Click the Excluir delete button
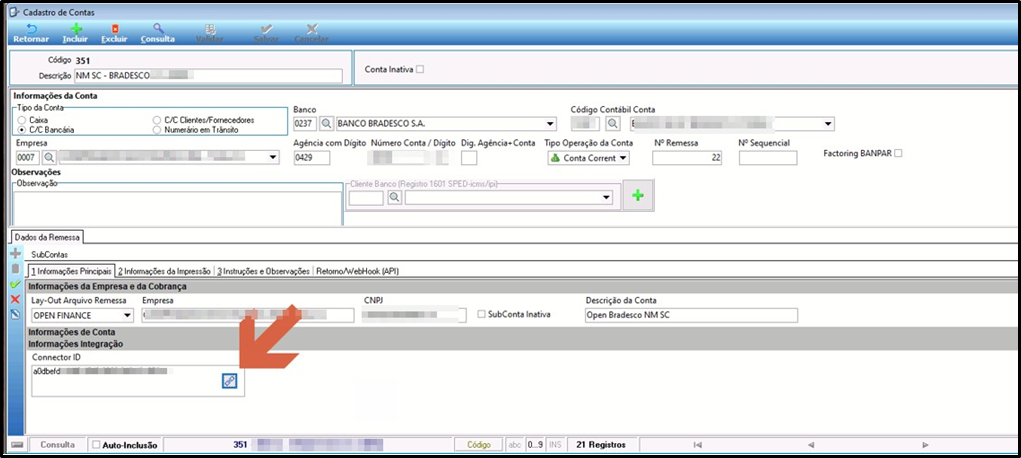Image resolution: width=1021 pixels, height=458 pixels. coord(115,33)
